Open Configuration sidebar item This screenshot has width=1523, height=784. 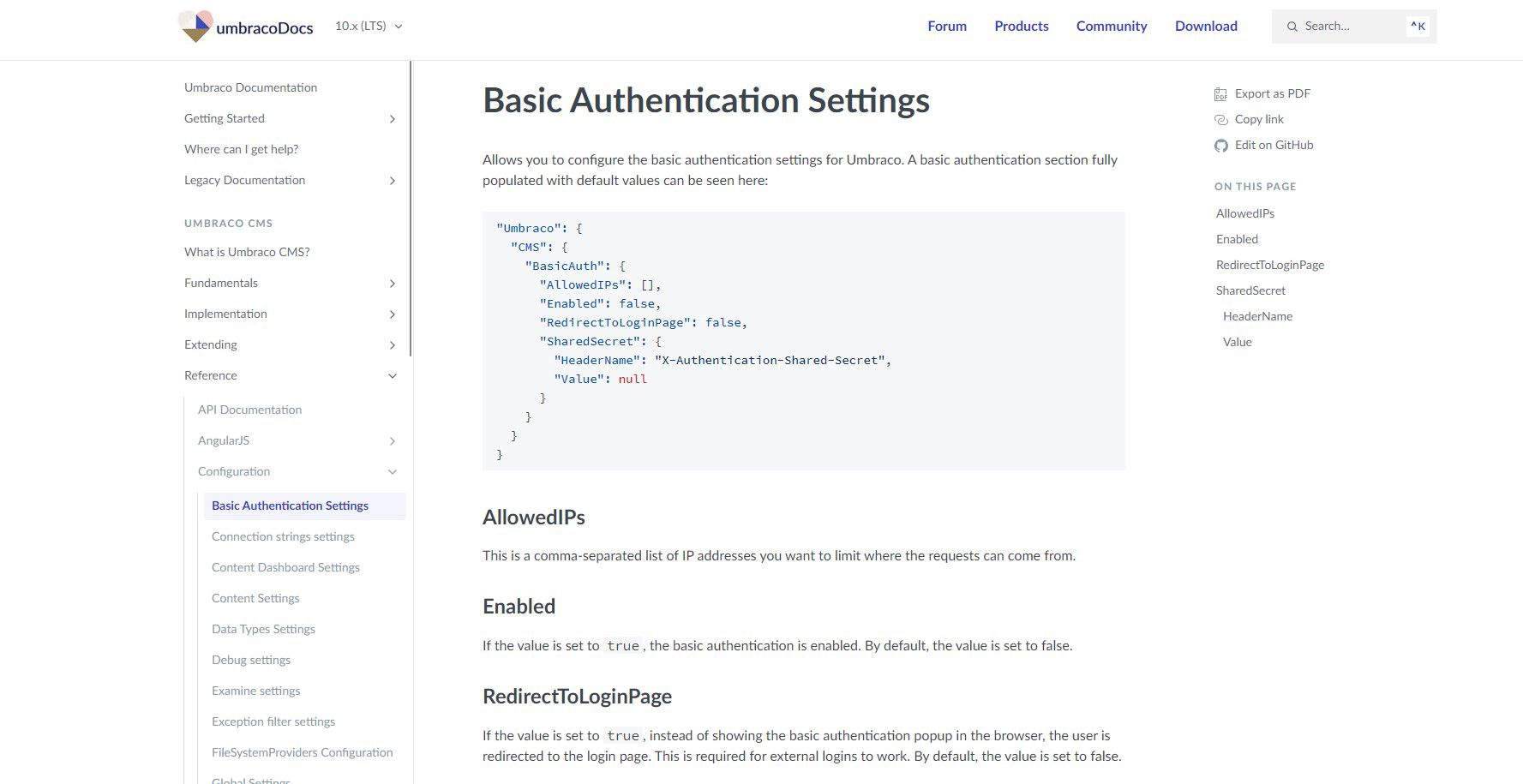(x=234, y=471)
